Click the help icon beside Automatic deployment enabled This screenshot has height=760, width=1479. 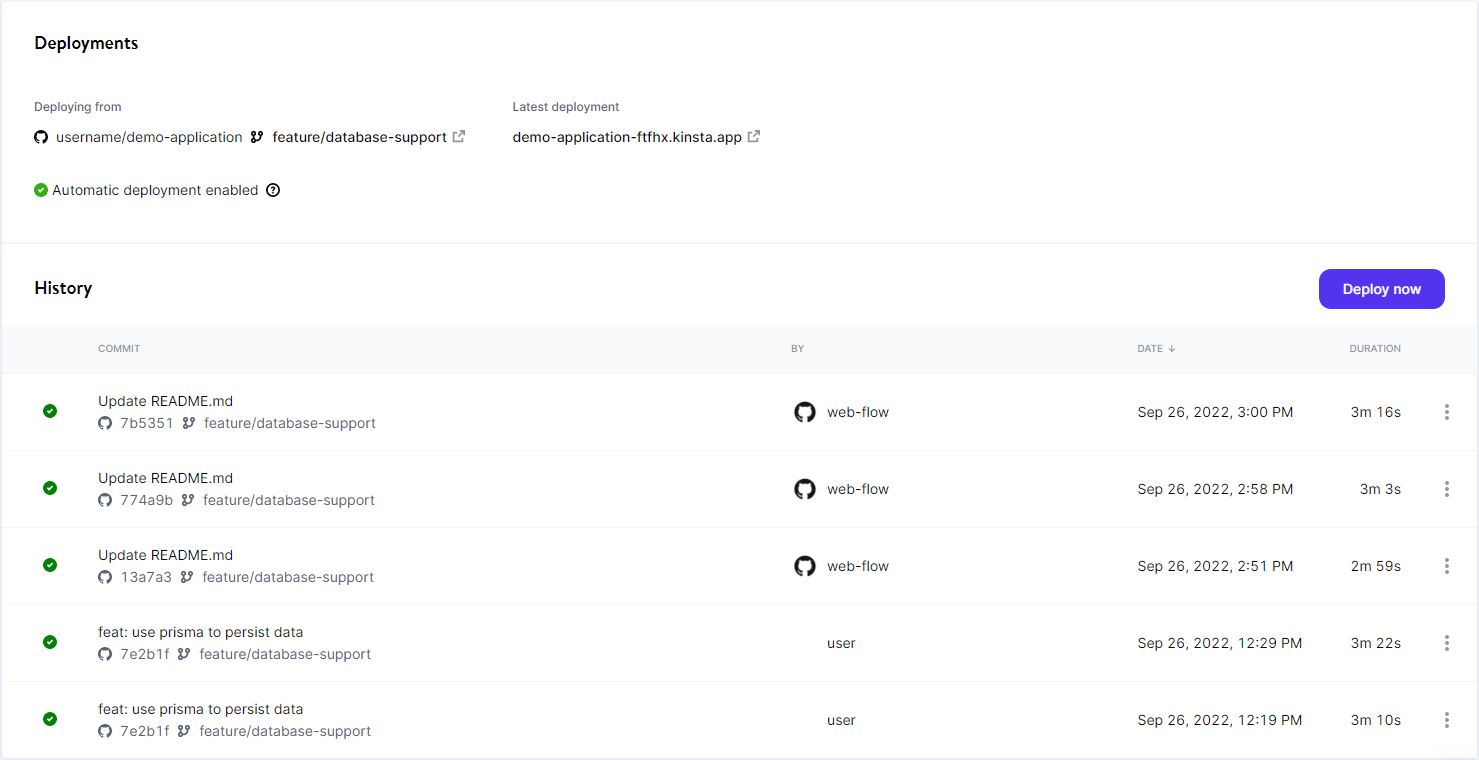coord(273,190)
